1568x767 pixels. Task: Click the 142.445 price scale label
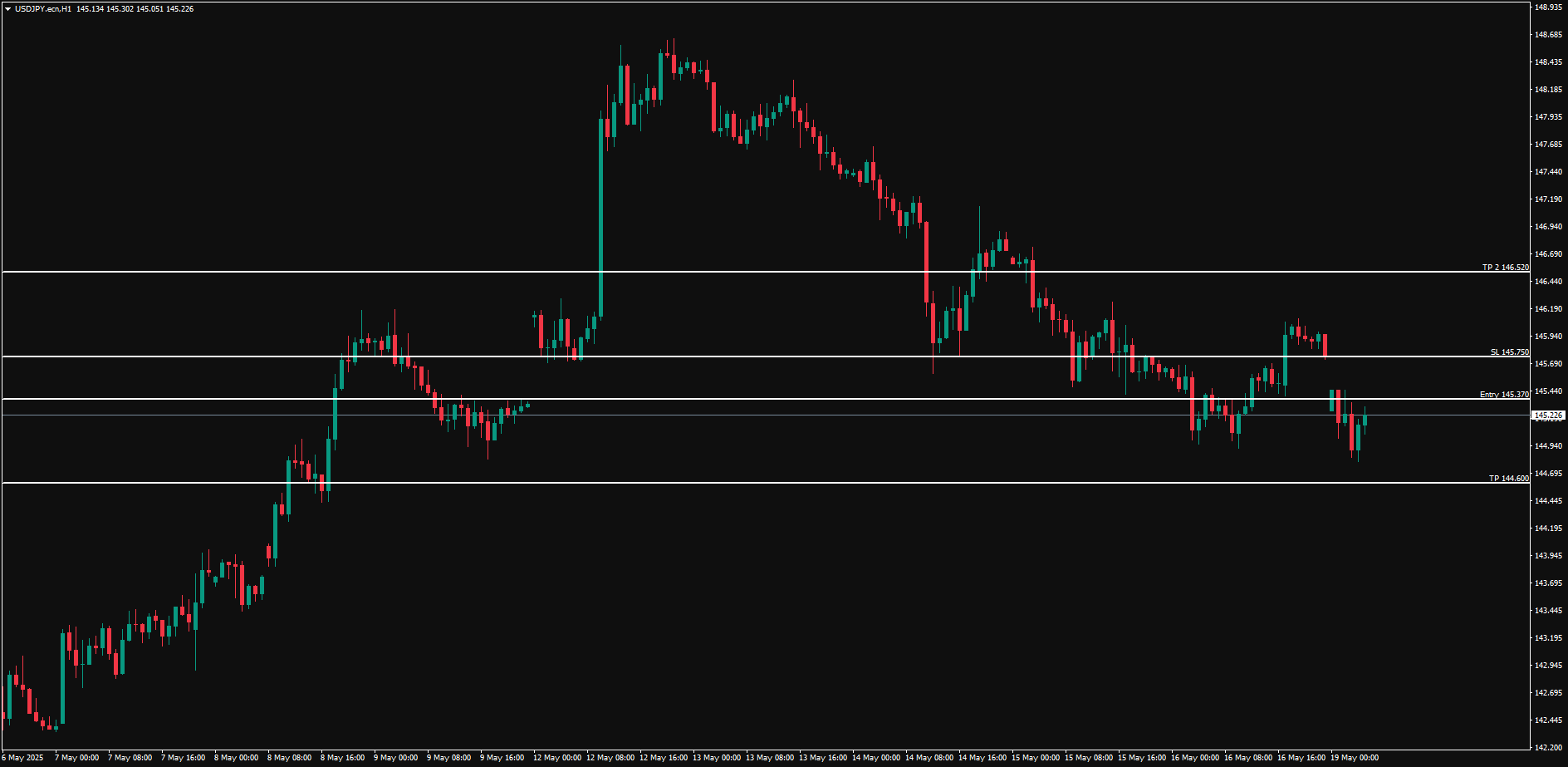tap(1548, 720)
